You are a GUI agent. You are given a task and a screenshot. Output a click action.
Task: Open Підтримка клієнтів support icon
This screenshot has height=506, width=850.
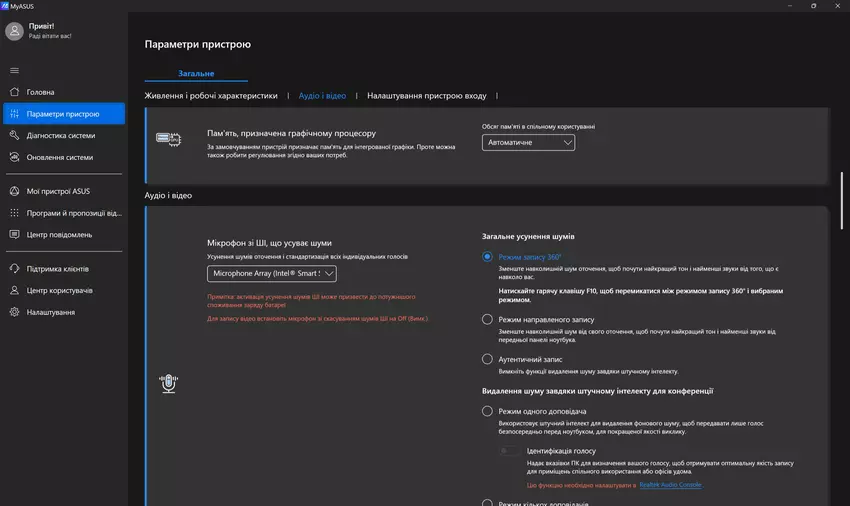[14, 269]
